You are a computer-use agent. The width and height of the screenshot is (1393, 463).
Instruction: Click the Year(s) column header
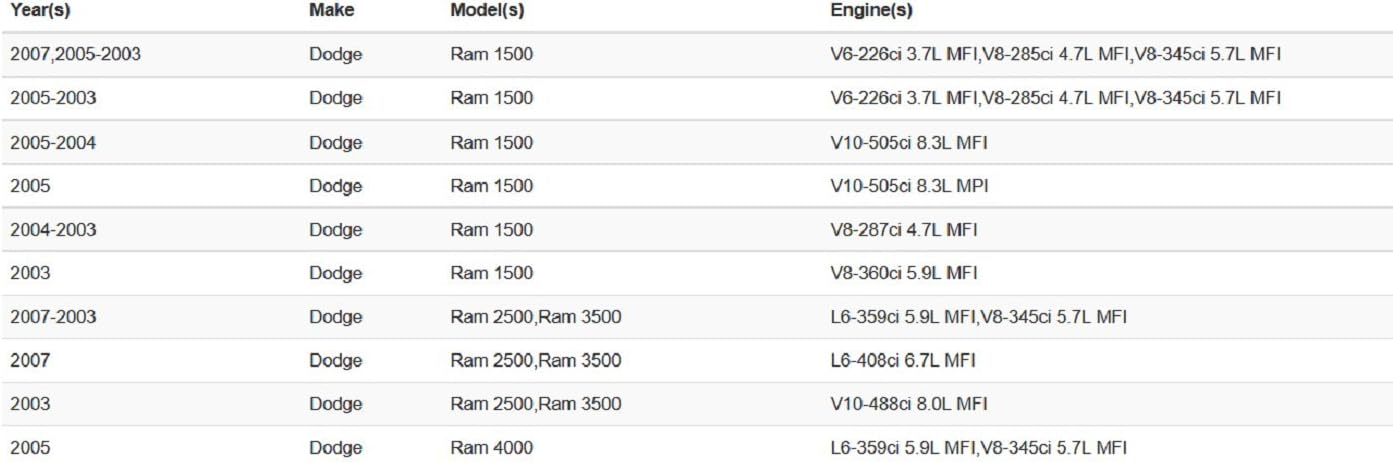[x=40, y=11]
